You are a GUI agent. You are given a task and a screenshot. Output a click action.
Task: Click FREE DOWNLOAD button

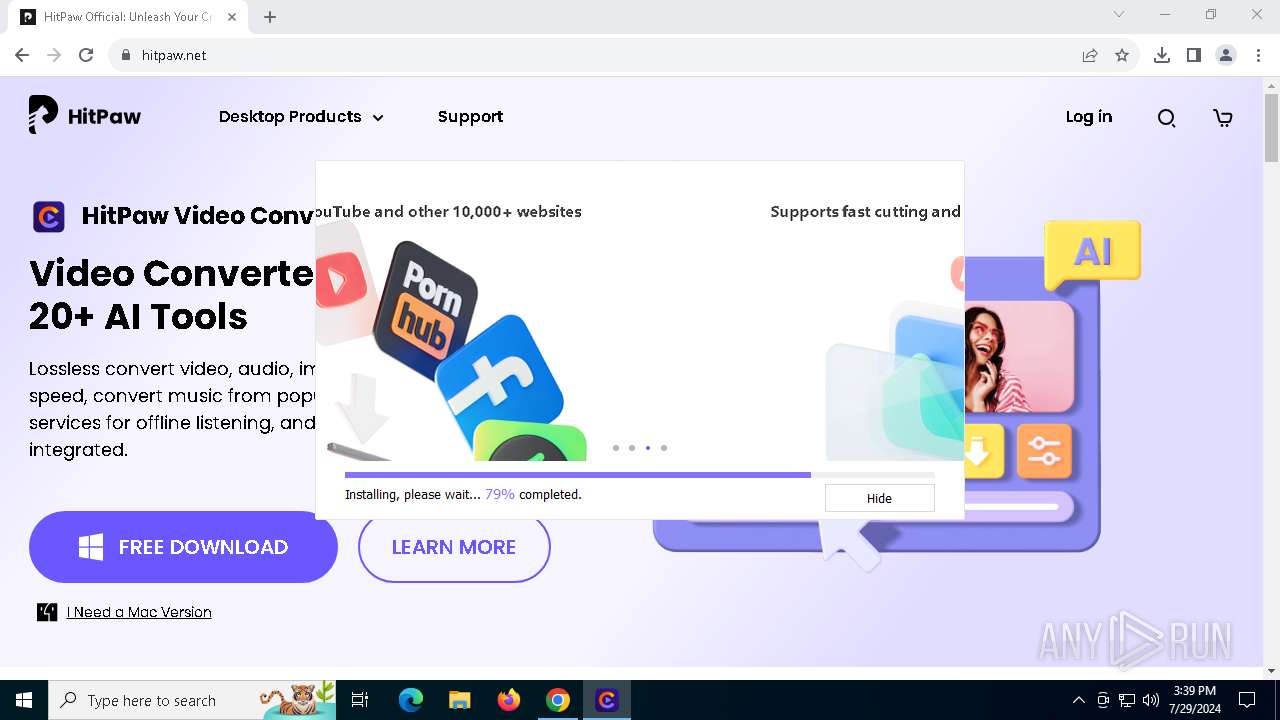point(183,547)
